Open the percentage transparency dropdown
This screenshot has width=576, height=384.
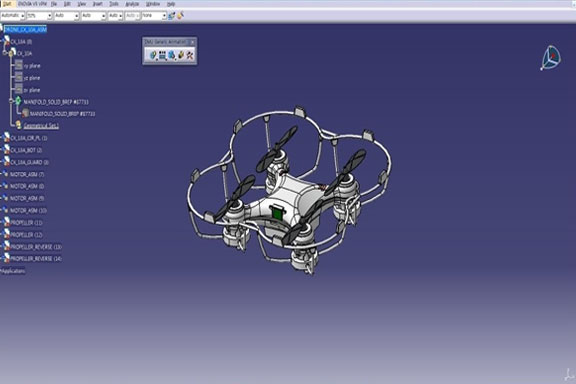pos(39,16)
